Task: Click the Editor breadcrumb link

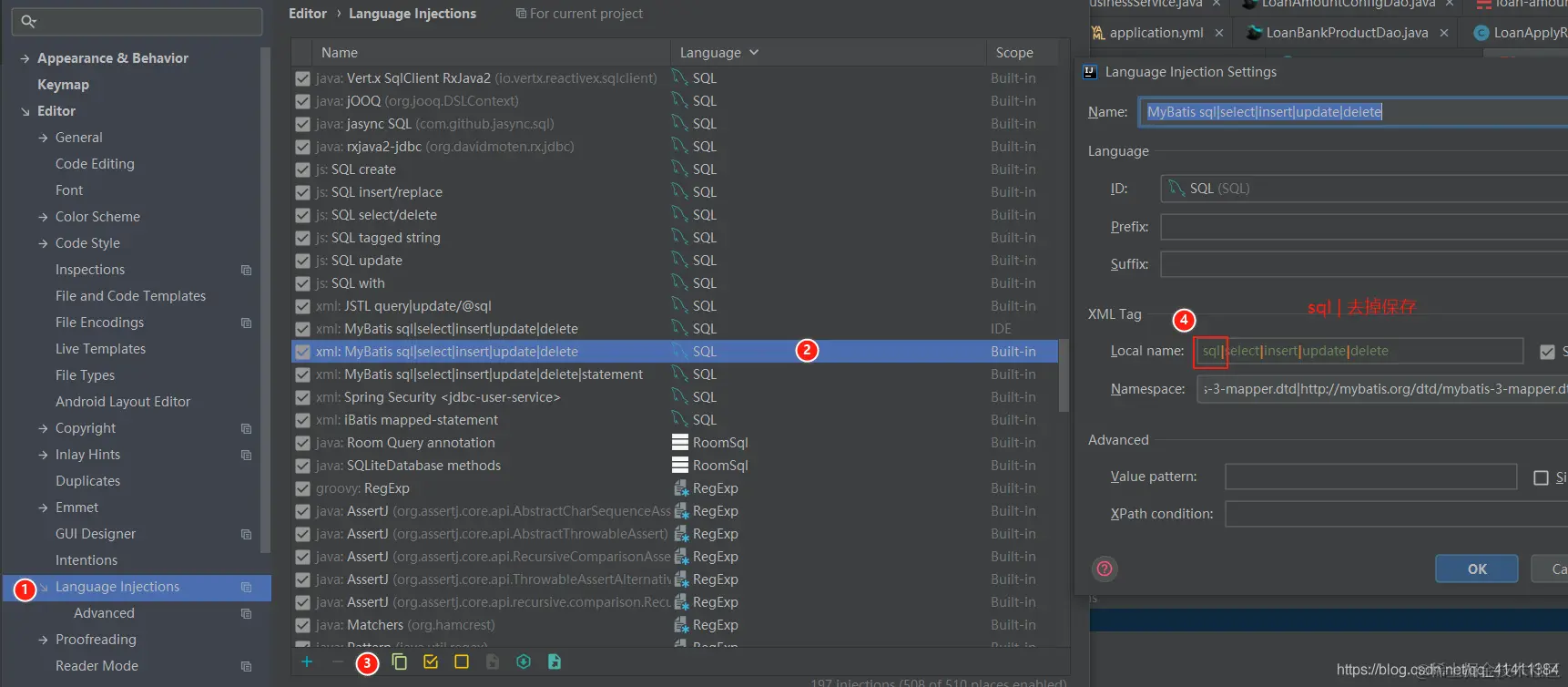Action: [x=308, y=14]
